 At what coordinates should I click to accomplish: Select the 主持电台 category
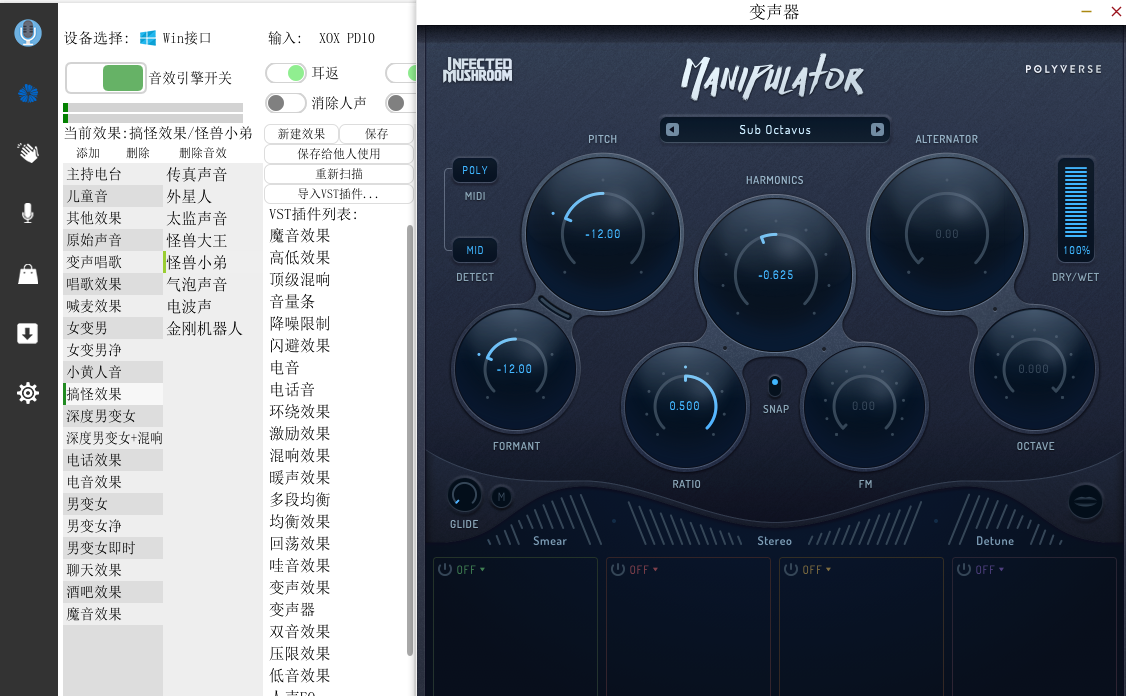click(113, 174)
